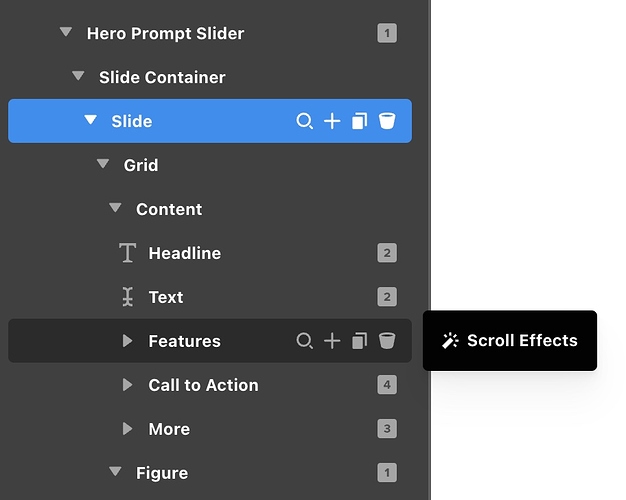Viewport: 626px width, 500px height.
Task: Add element using plus icon on Slide row
Action: [x=332, y=121]
